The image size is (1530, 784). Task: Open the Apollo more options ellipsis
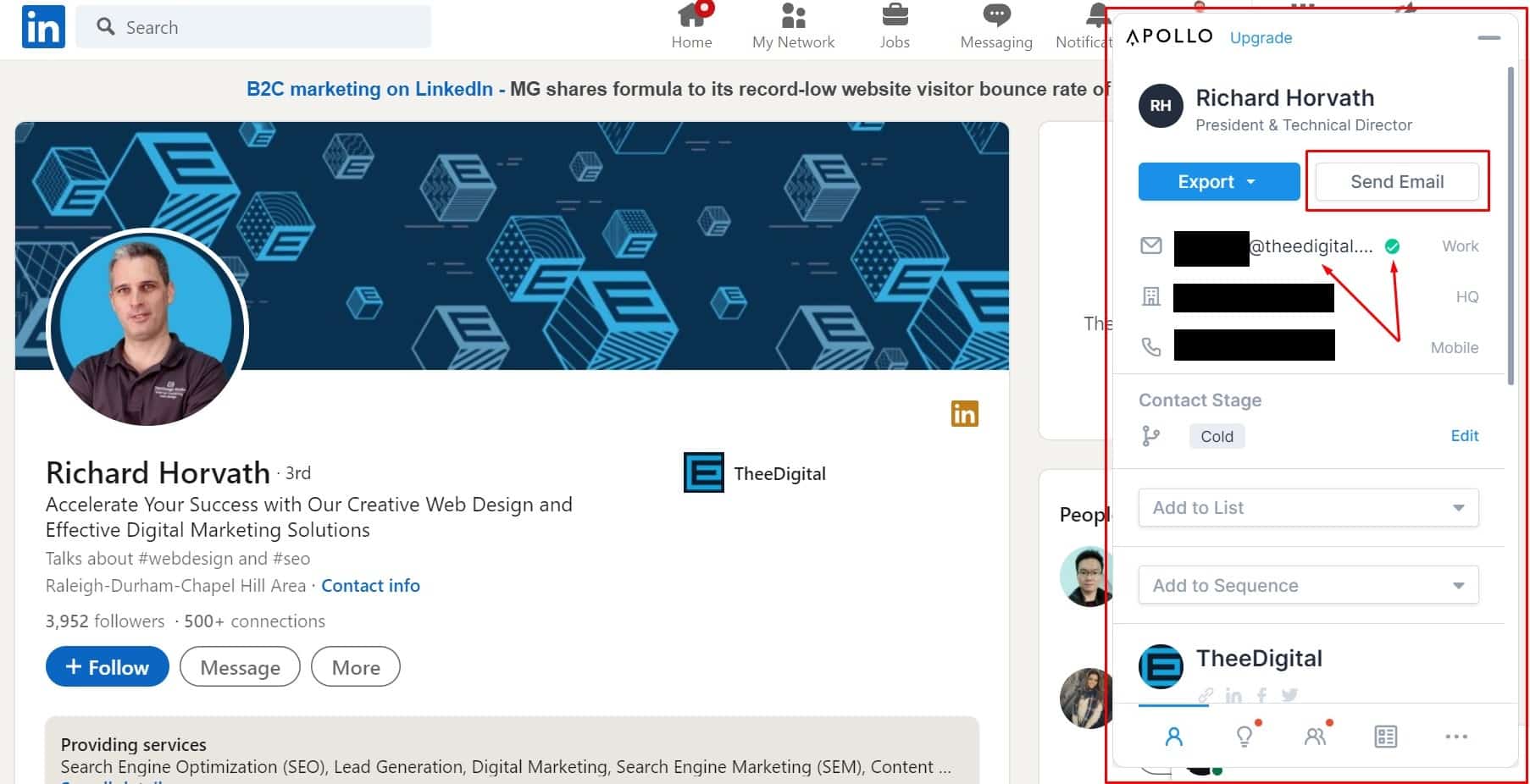pyautogui.click(x=1456, y=737)
